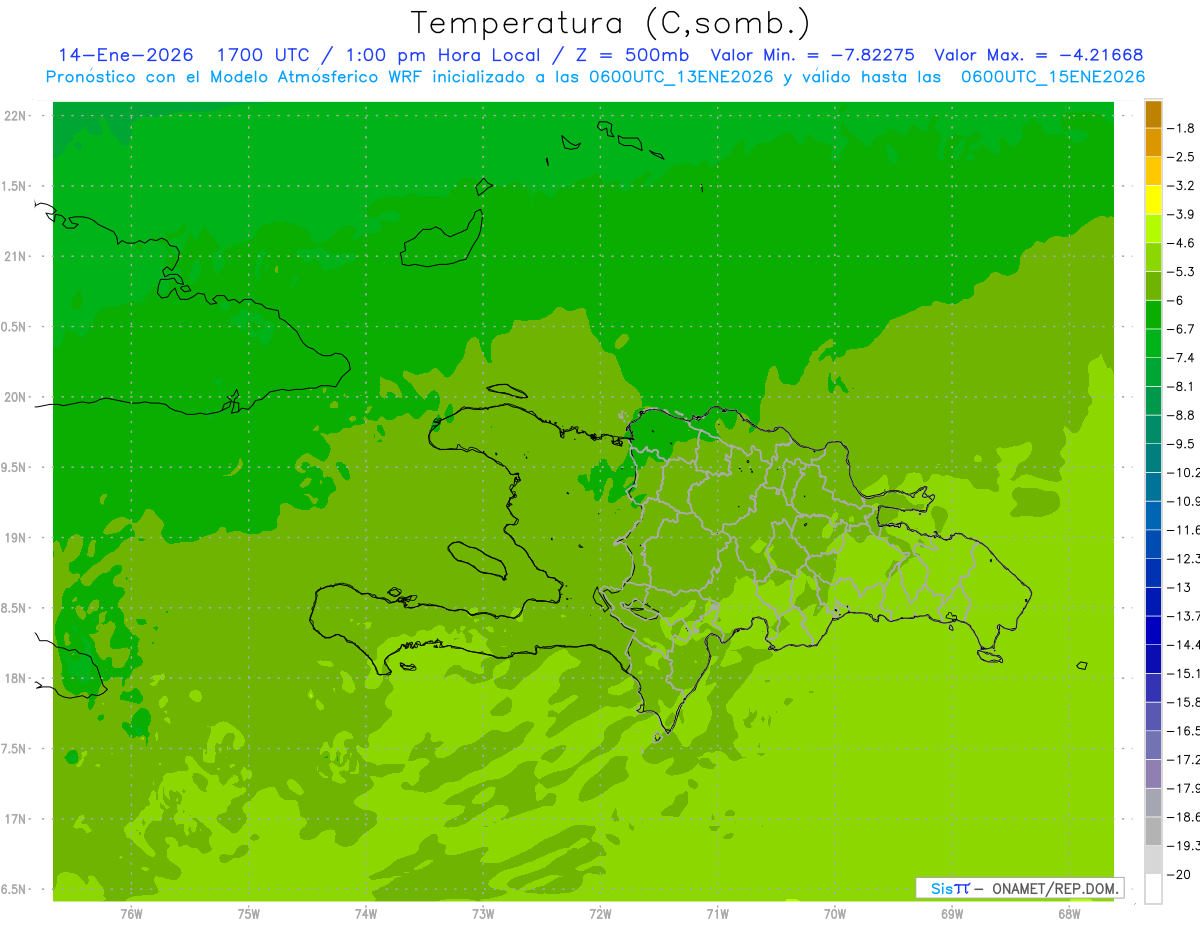Viewport: 1200px width, 927px height.
Task: Click the "-2.5" colorbar value
Action: pyautogui.click(x=1182, y=157)
